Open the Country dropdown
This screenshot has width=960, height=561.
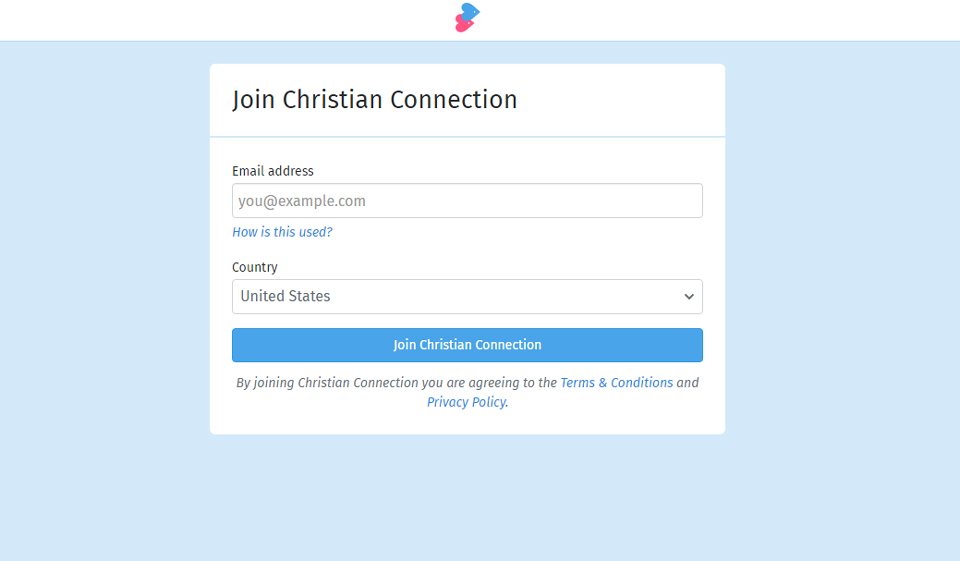tap(467, 297)
